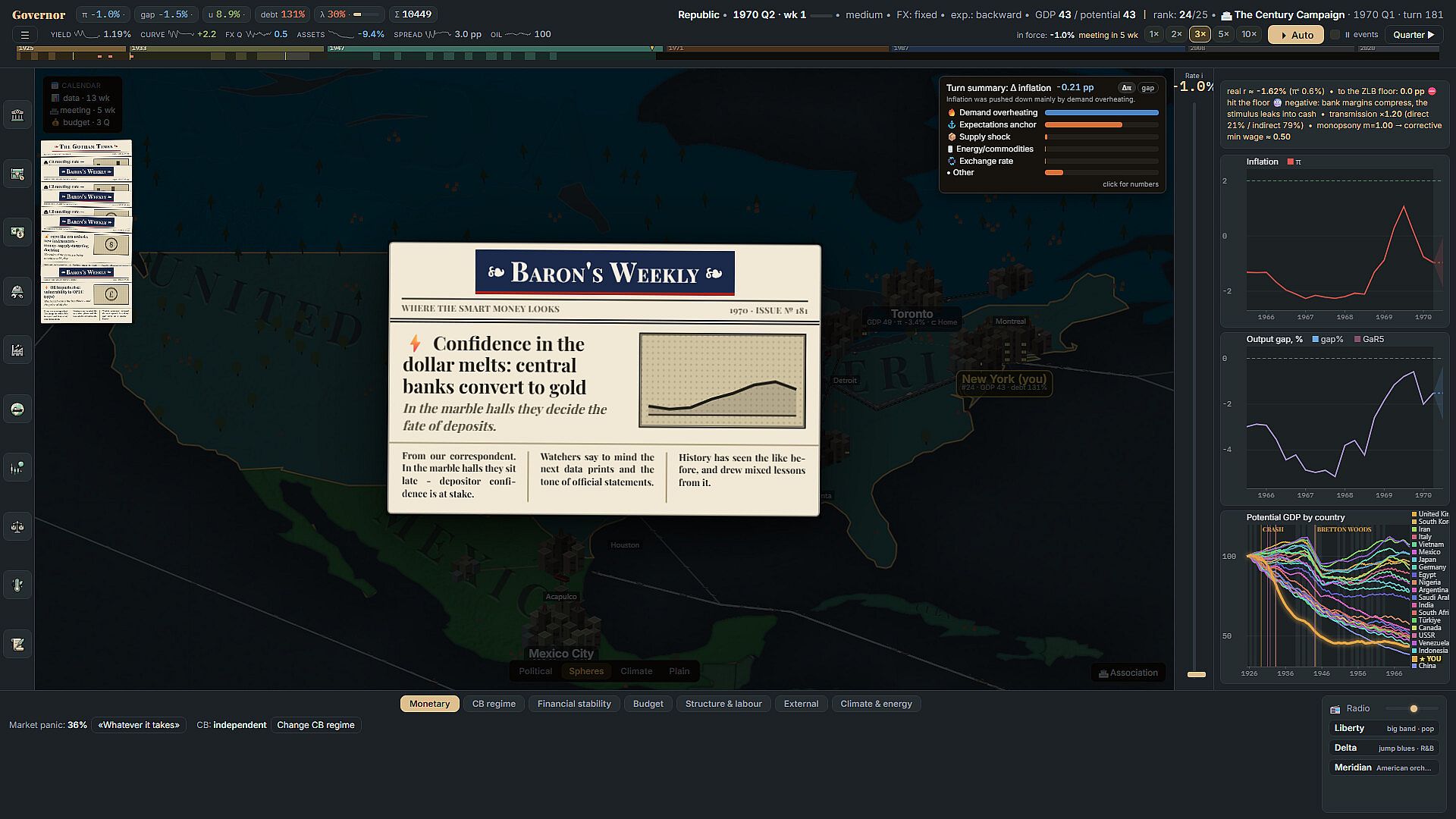Select Climate map mode
1456x819 pixels.
tap(636, 671)
